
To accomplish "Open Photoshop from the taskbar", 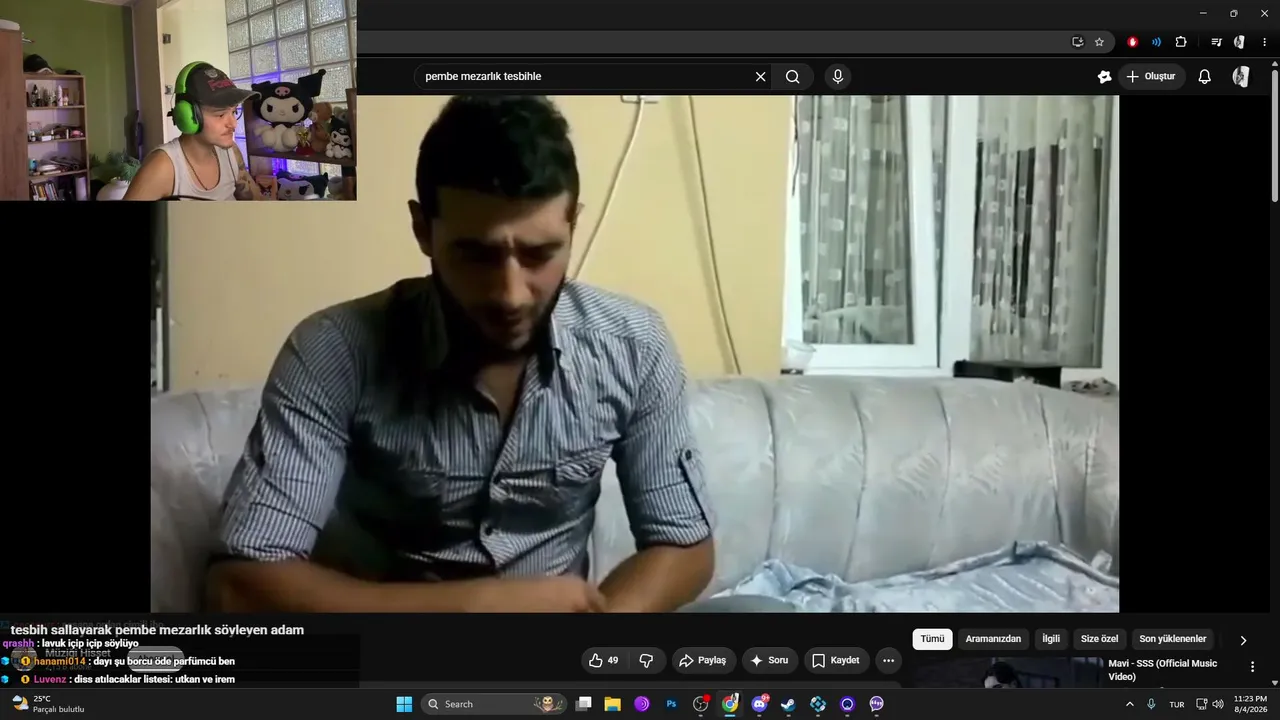I will click(672, 704).
